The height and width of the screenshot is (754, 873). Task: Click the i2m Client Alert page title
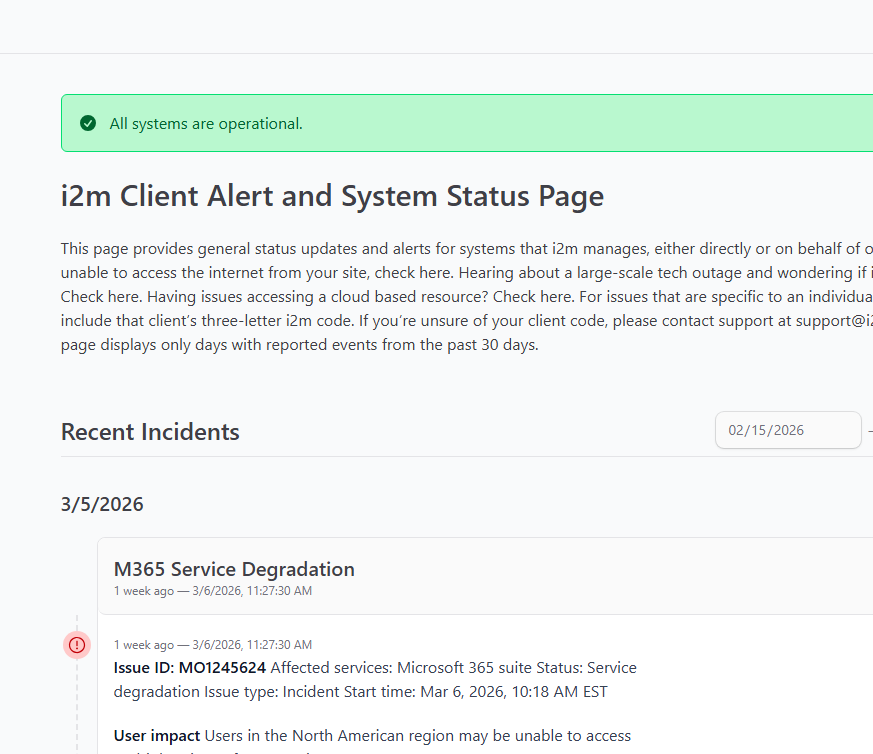coord(332,196)
